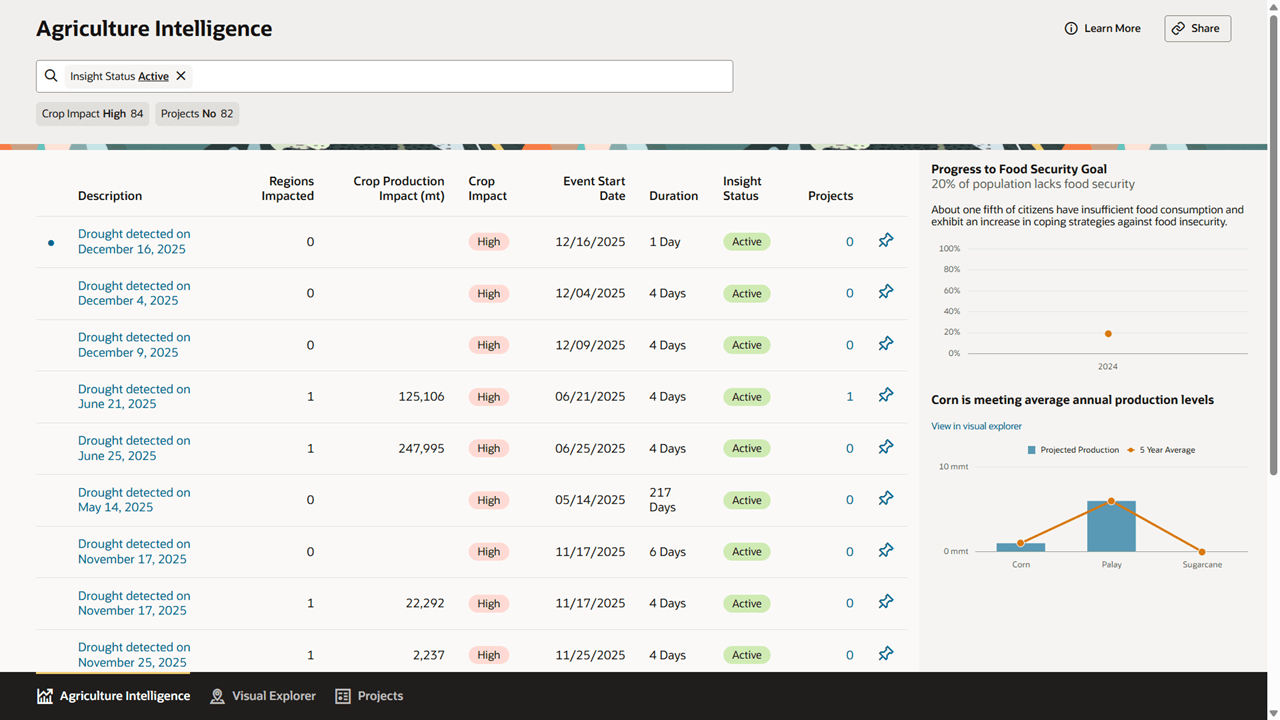Open the View in visual explorer link
Viewport: 1280px width, 720px height.
(x=976, y=426)
